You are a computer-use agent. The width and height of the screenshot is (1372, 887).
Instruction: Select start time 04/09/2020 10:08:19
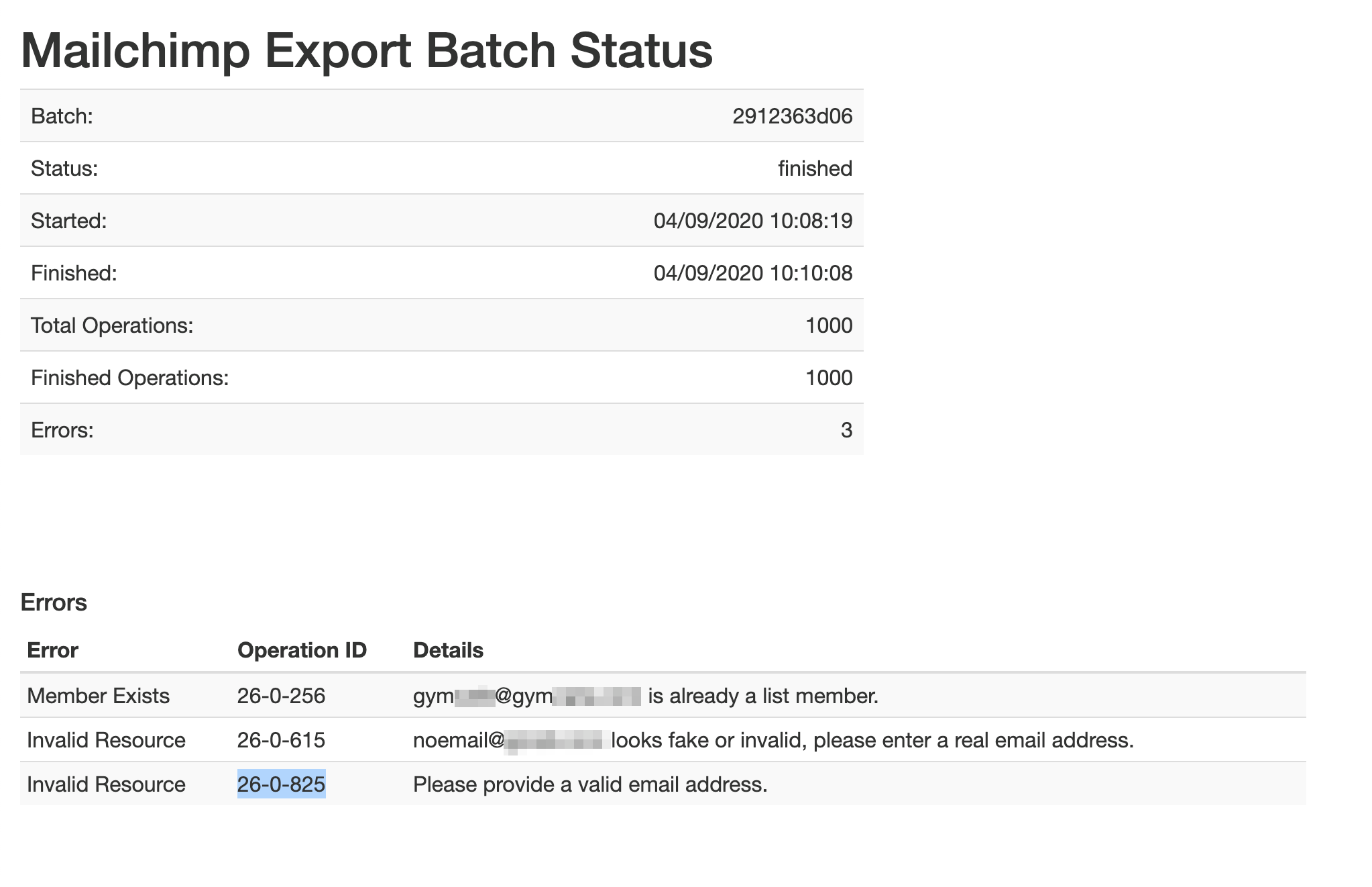pyautogui.click(x=753, y=221)
